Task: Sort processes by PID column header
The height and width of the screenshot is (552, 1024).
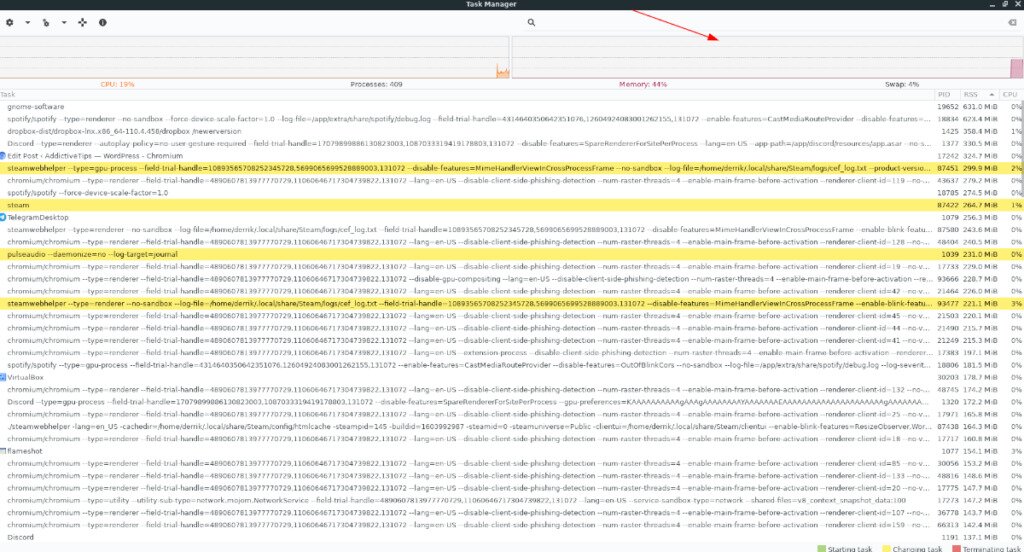Action: [944, 95]
